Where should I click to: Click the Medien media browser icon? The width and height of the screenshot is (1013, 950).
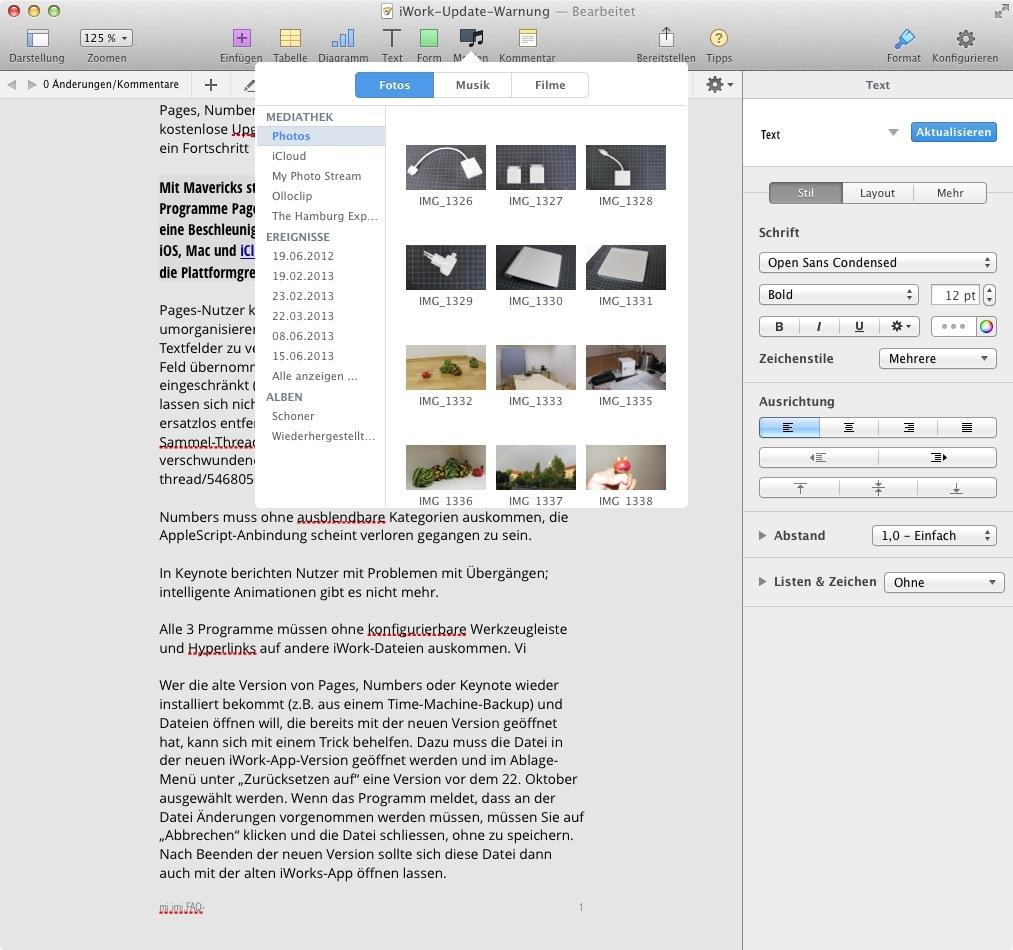click(x=472, y=38)
